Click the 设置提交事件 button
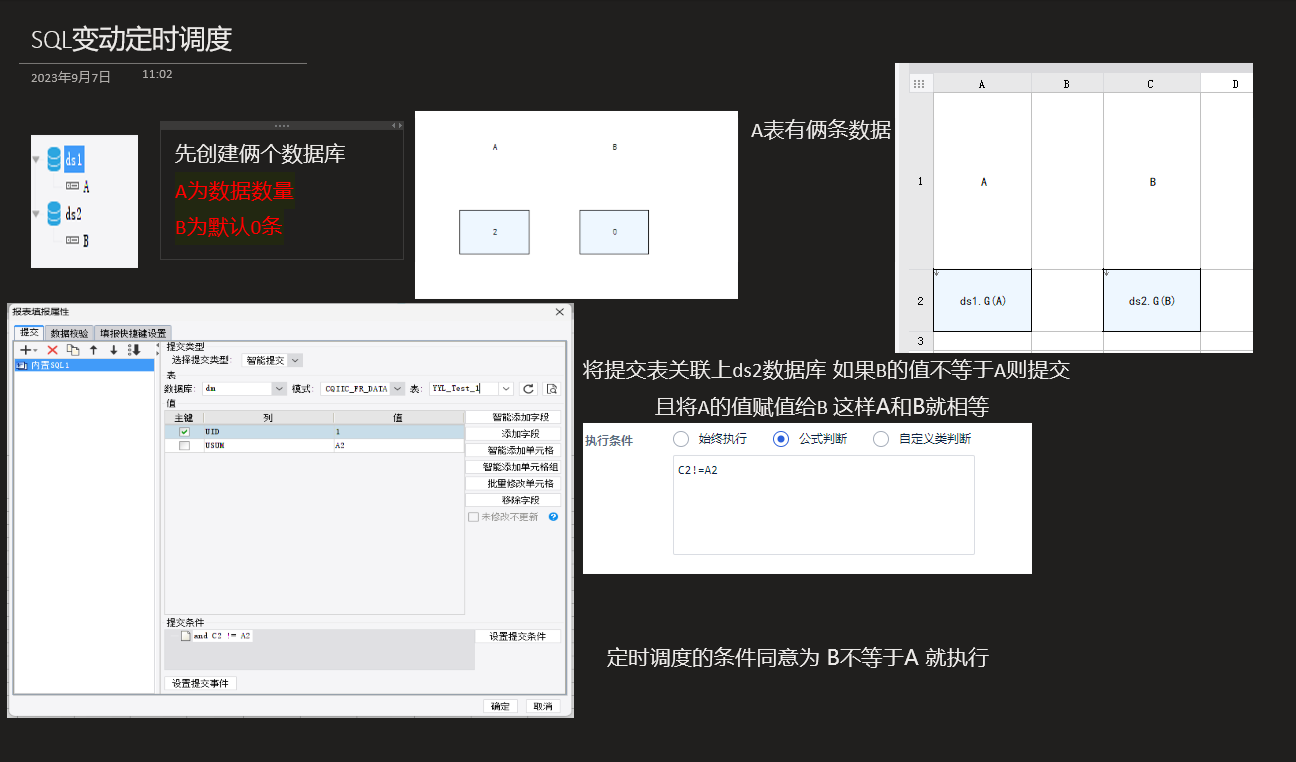 click(200, 684)
